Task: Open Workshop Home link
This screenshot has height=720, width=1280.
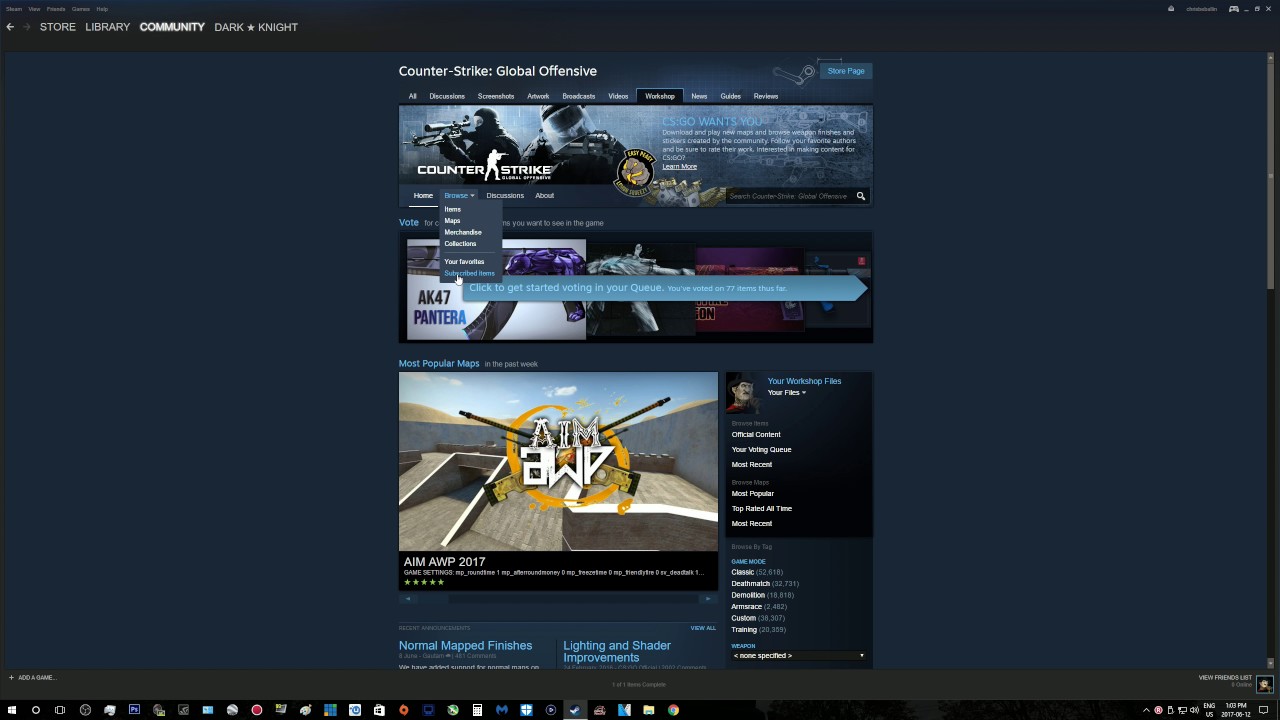Action: 423,196
